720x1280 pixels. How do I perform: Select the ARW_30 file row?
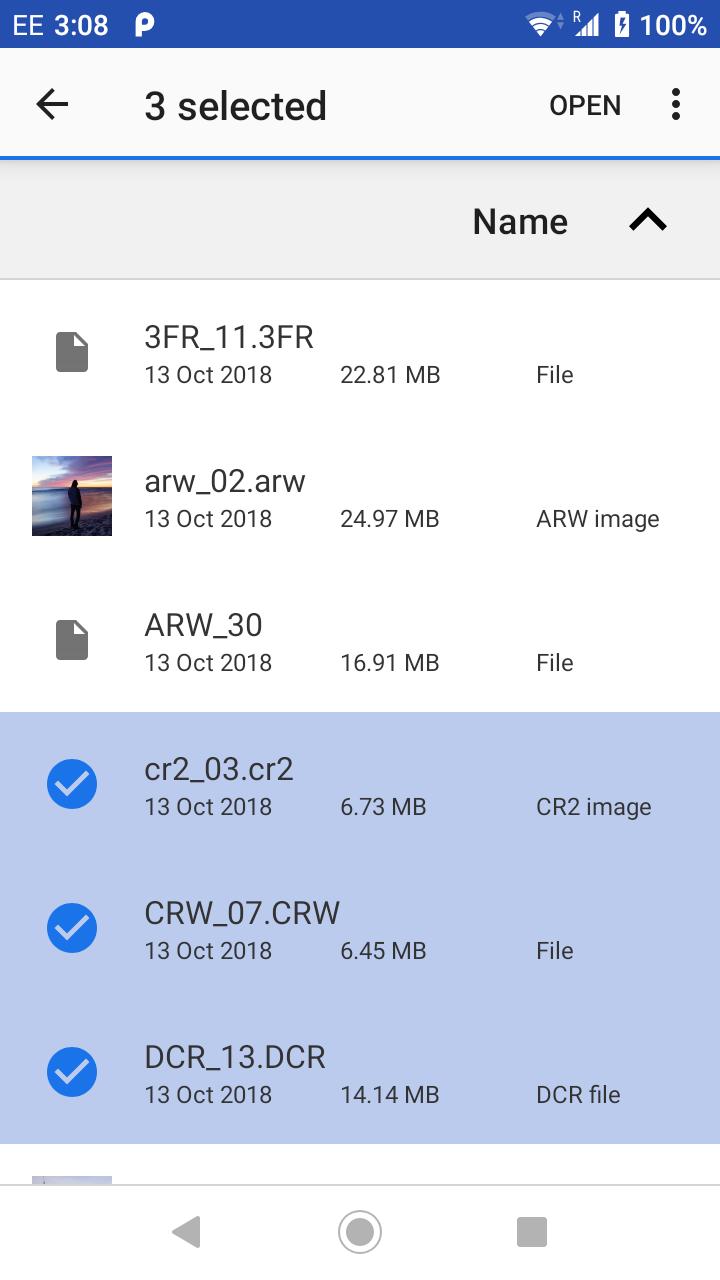[x=360, y=640]
